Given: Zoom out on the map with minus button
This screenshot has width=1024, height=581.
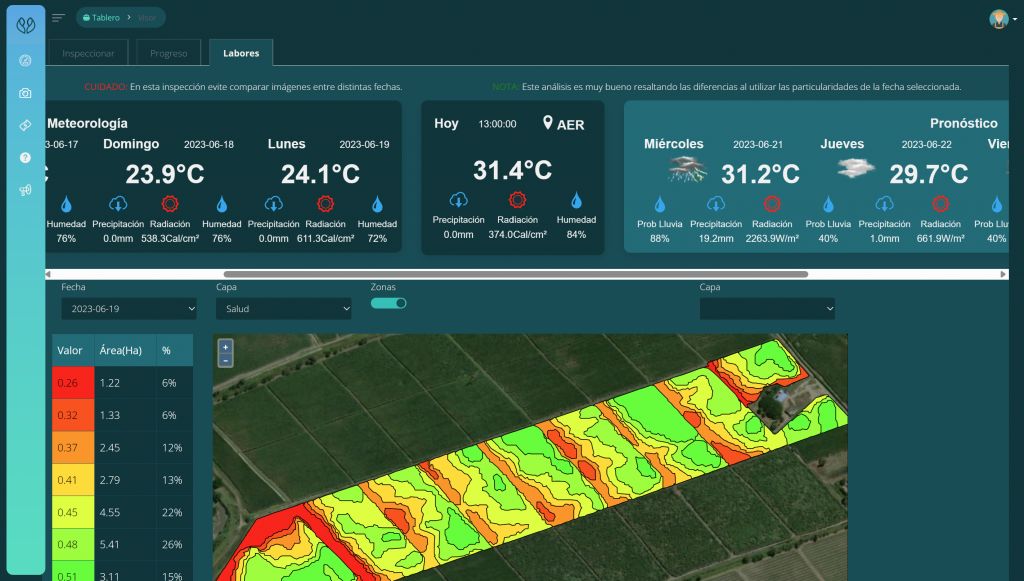Looking at the screenshot, I should click(225, 360).
